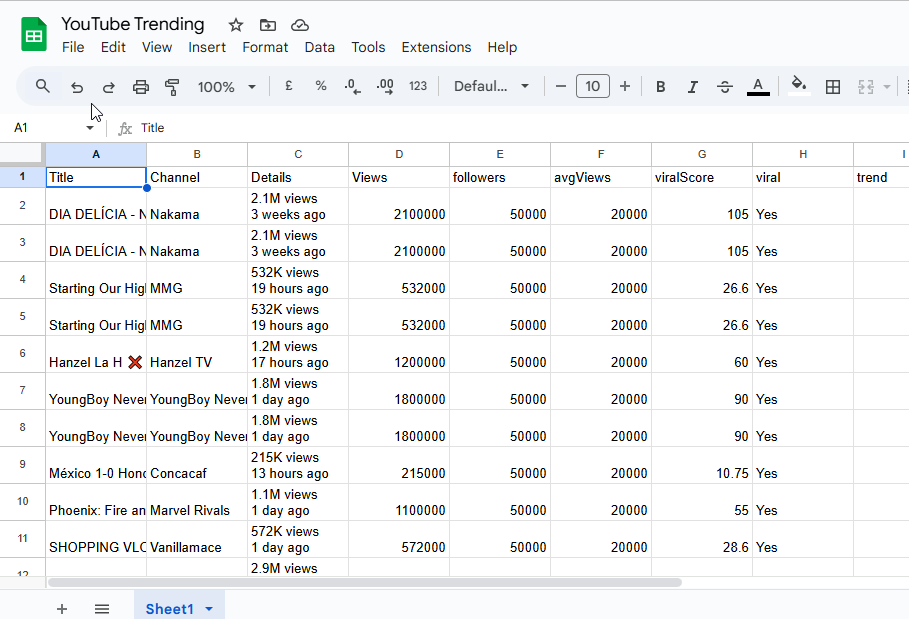The width and height of the screenshot is (909, 619).
Task: Increase decimal places
Action: coord(385,87)
